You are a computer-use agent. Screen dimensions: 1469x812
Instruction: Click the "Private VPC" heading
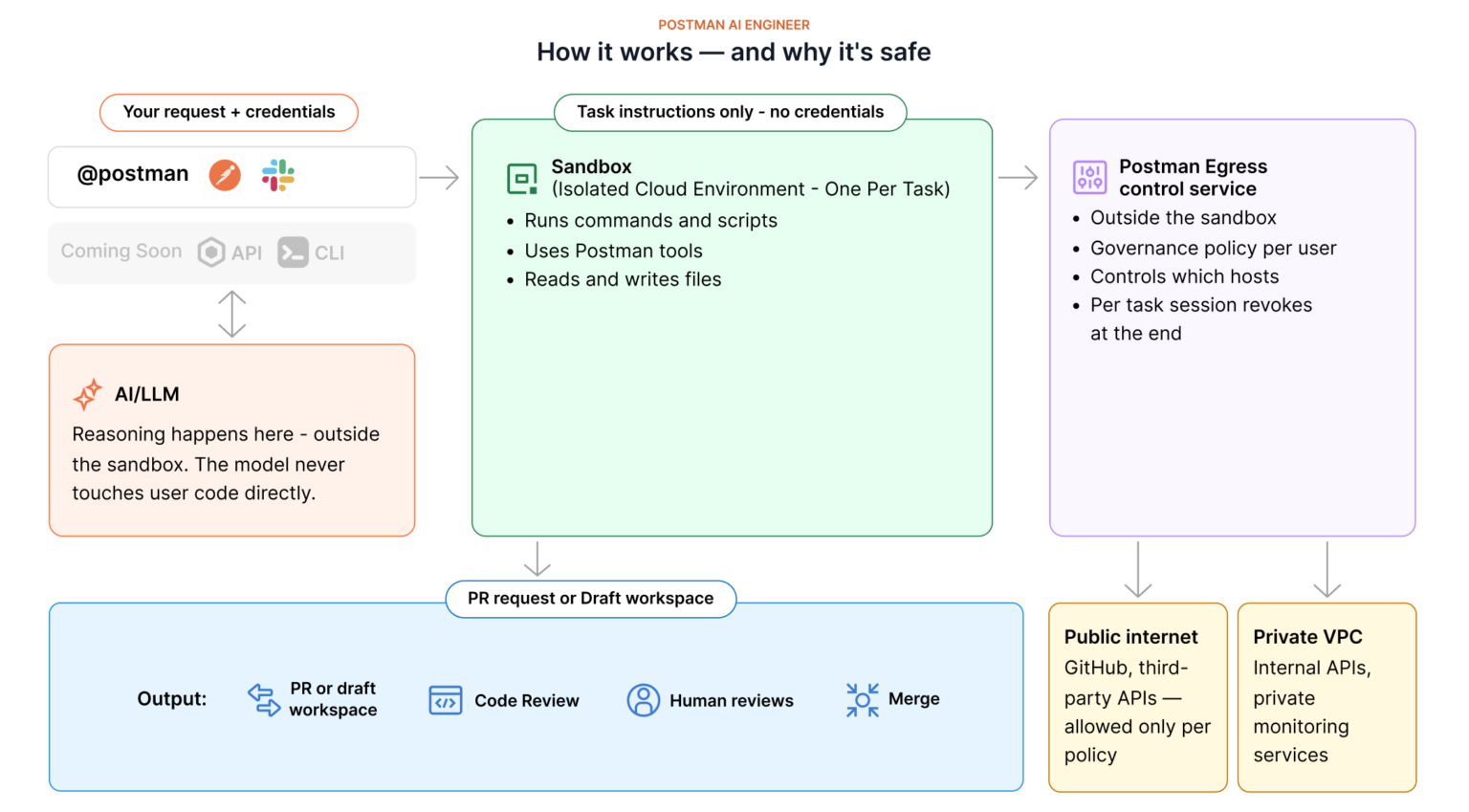pyautogui.click(x=1308, y=637)
